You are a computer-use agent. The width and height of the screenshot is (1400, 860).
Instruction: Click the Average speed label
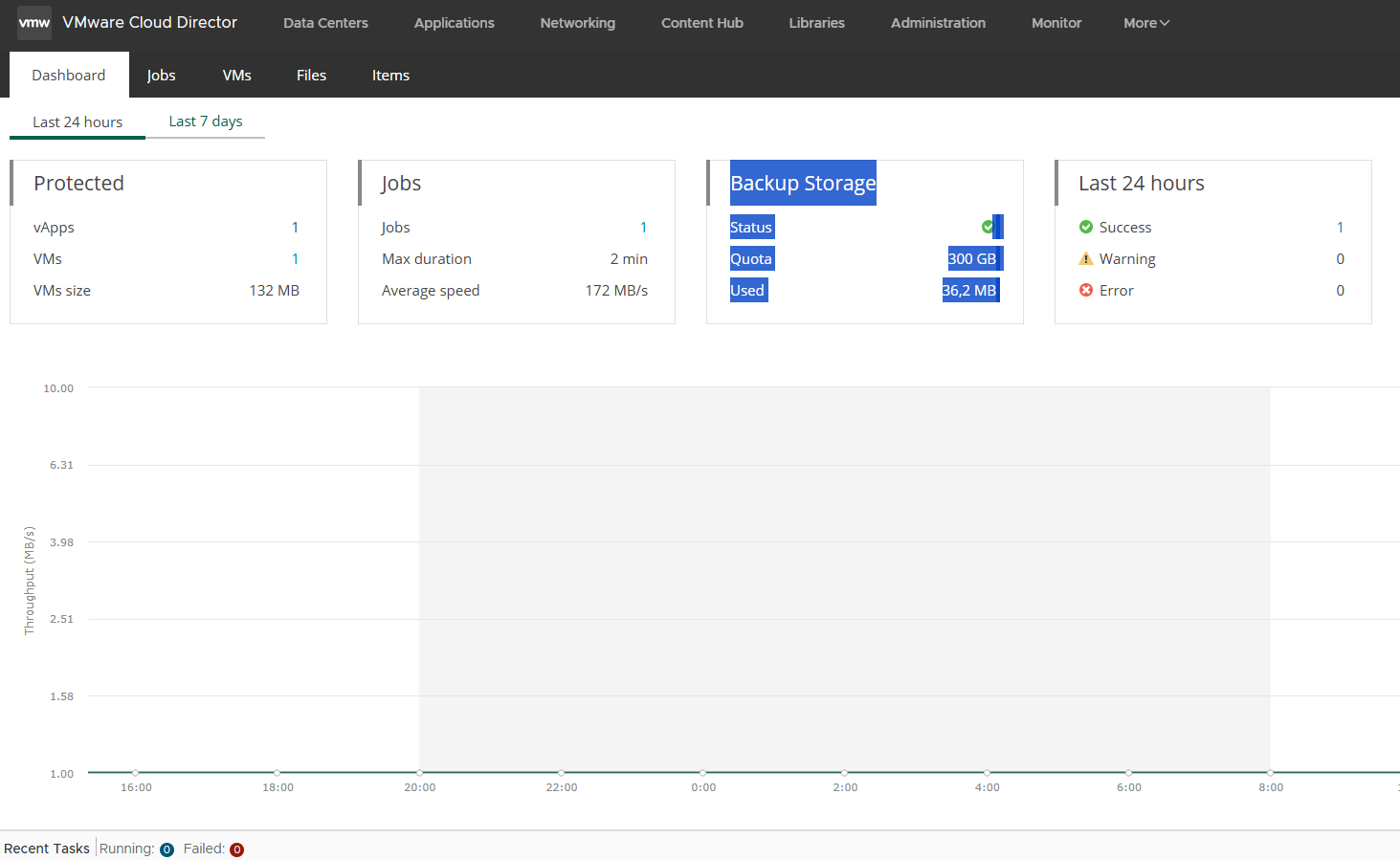click(431, 291)
